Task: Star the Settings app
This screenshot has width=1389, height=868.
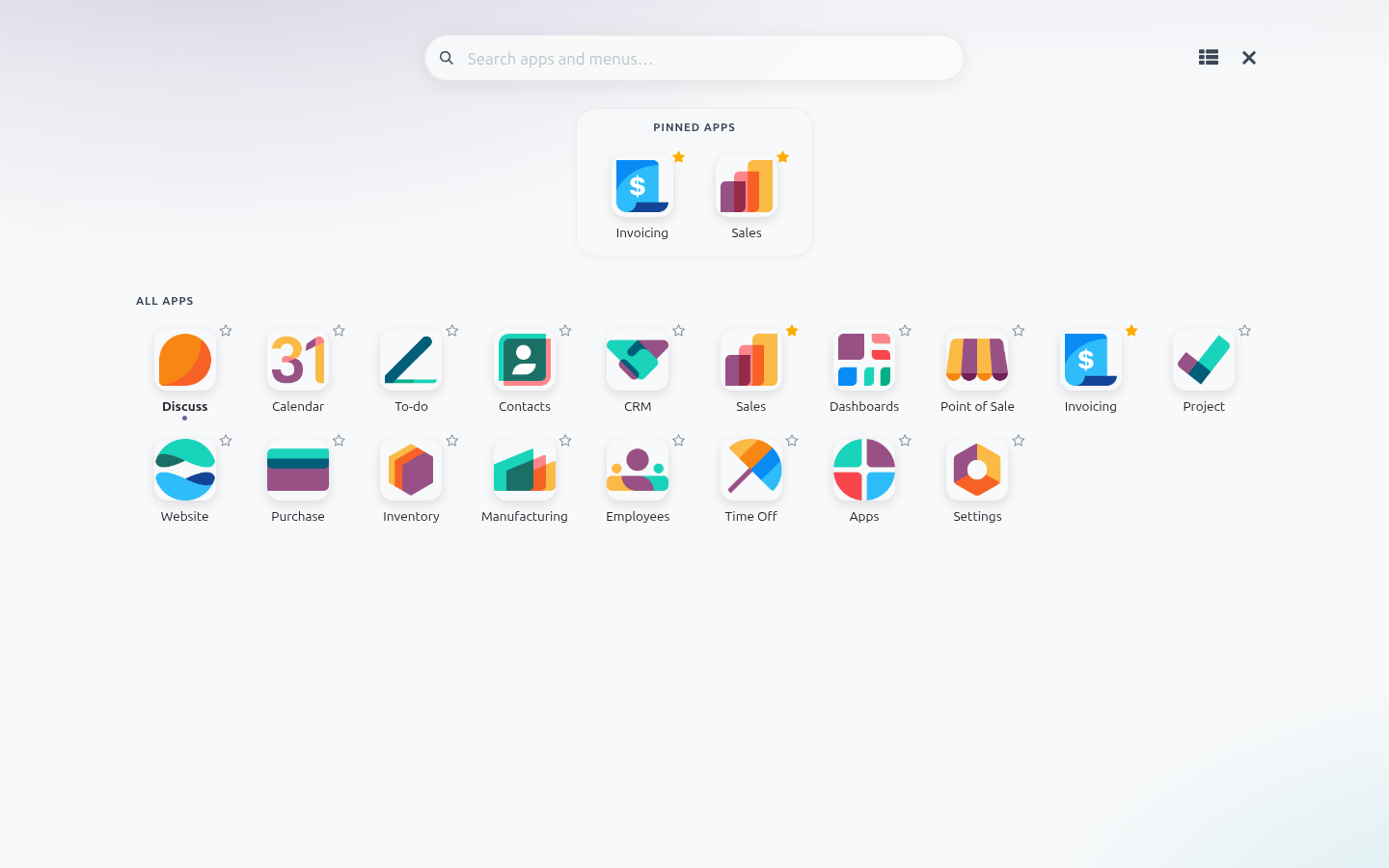Action: [x=1019, y=441]
